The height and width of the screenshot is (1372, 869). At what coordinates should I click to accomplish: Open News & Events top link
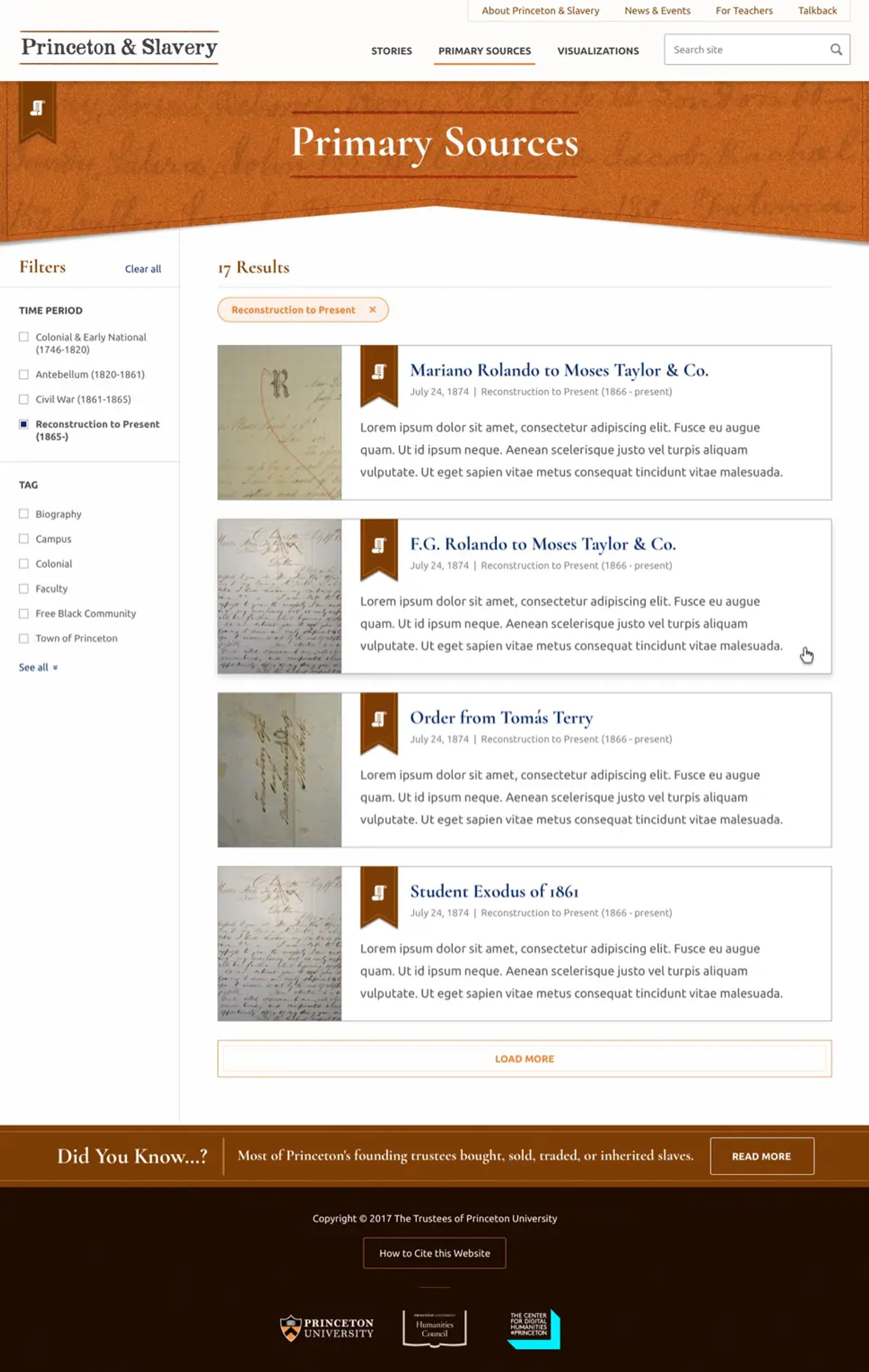[x=657, y=10]
